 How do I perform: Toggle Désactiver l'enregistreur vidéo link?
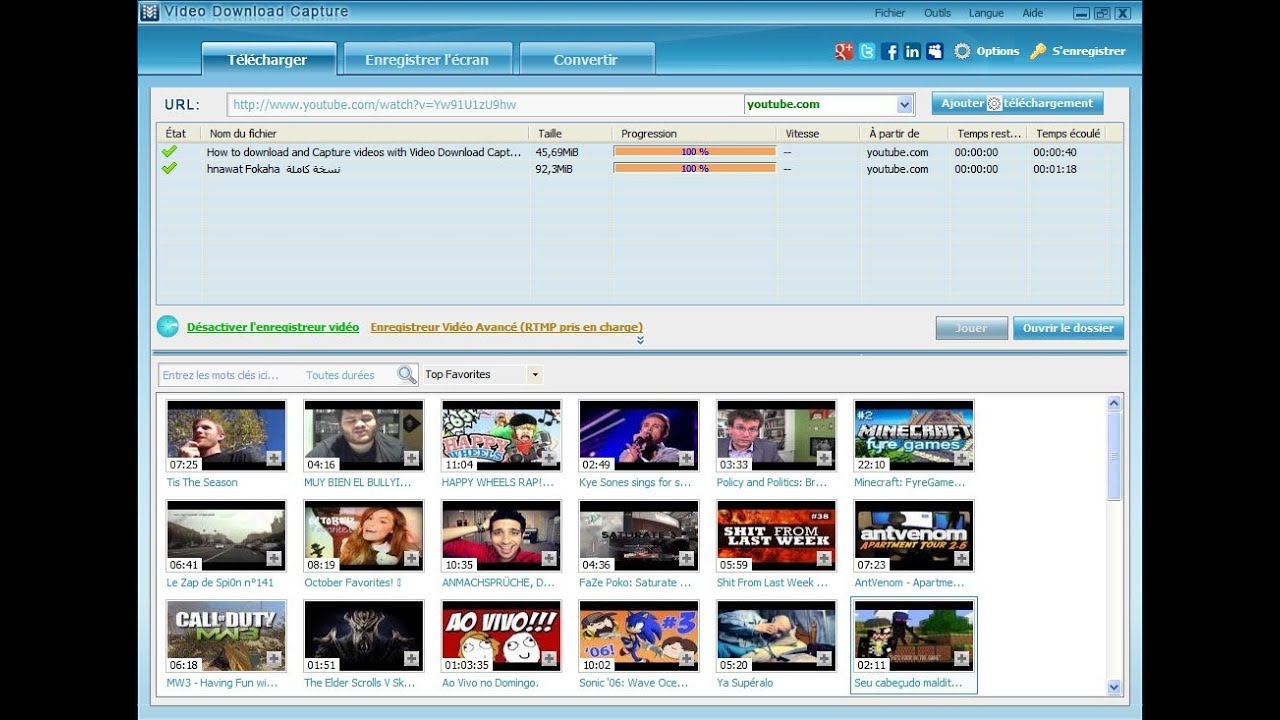272,327
